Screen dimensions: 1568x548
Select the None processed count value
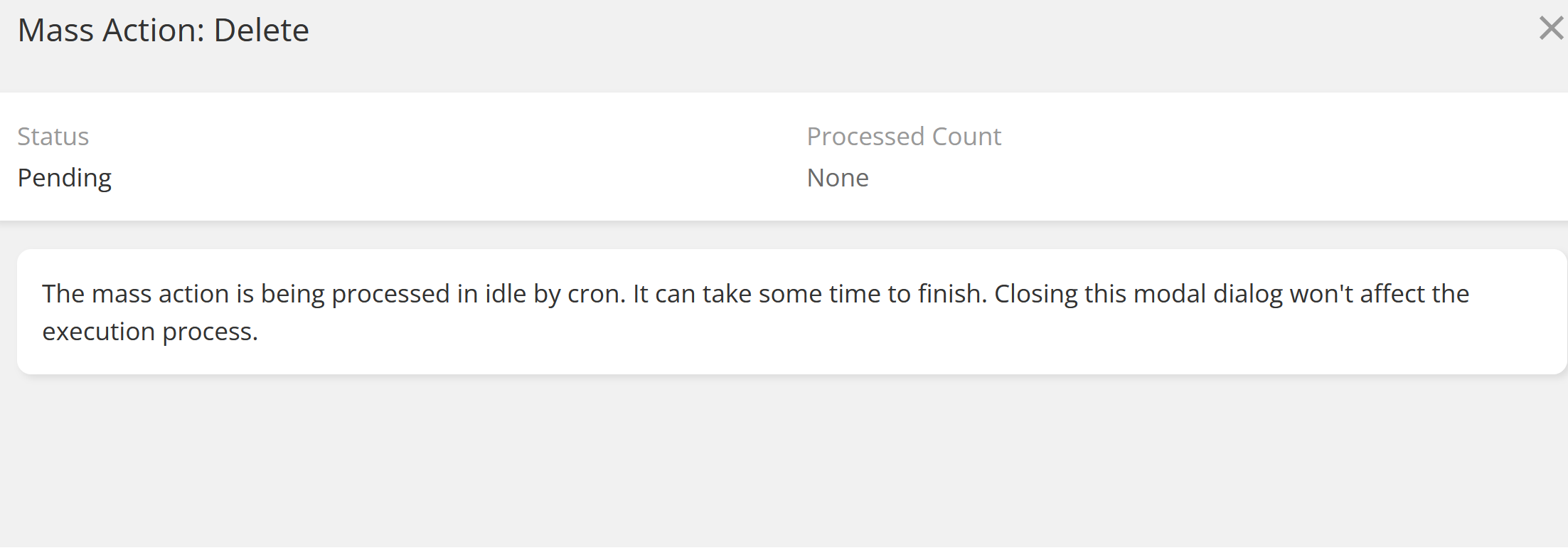click(837, 178)
